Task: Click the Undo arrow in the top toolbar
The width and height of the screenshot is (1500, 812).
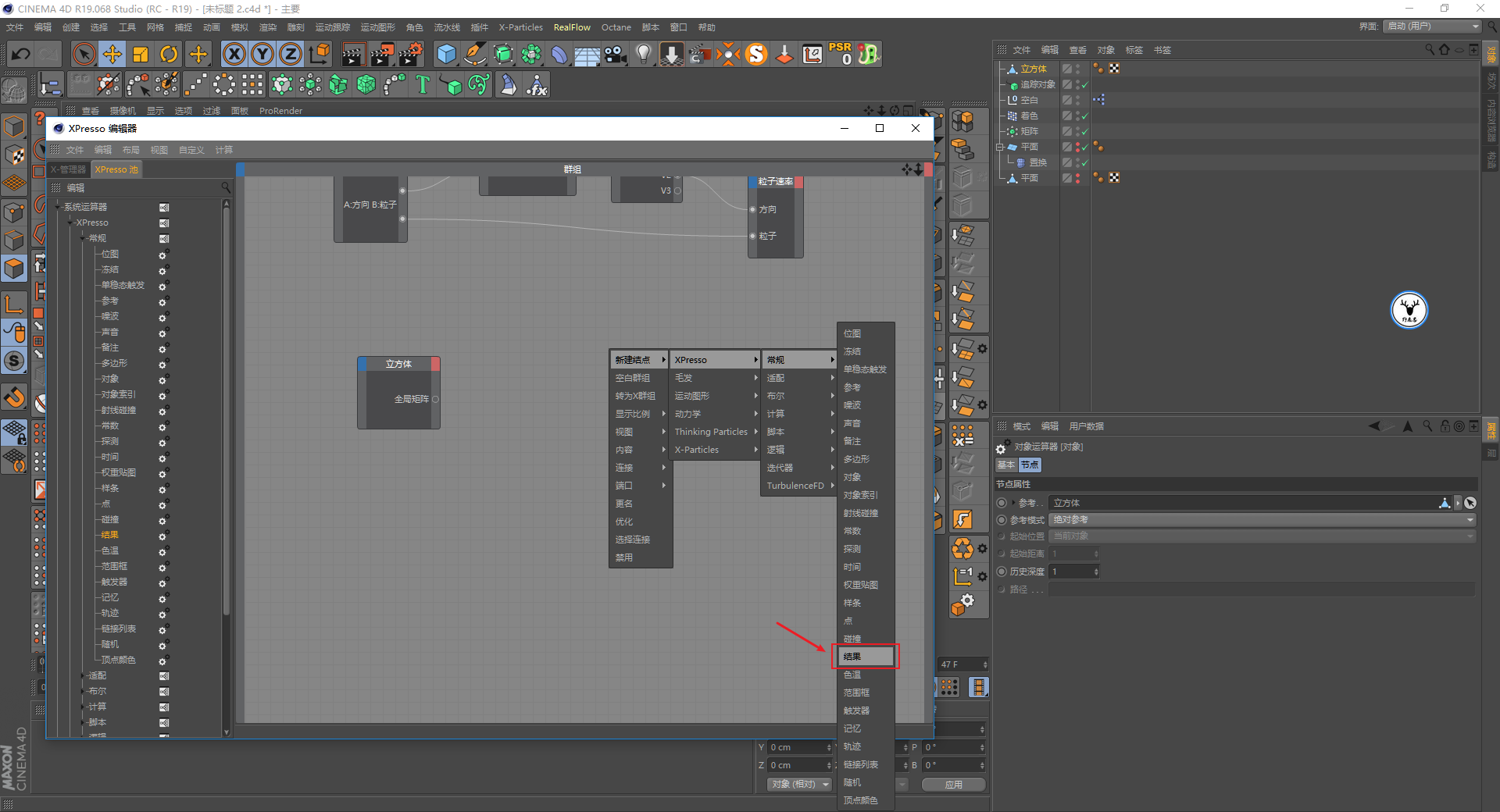Action: [x=21, y=54]
